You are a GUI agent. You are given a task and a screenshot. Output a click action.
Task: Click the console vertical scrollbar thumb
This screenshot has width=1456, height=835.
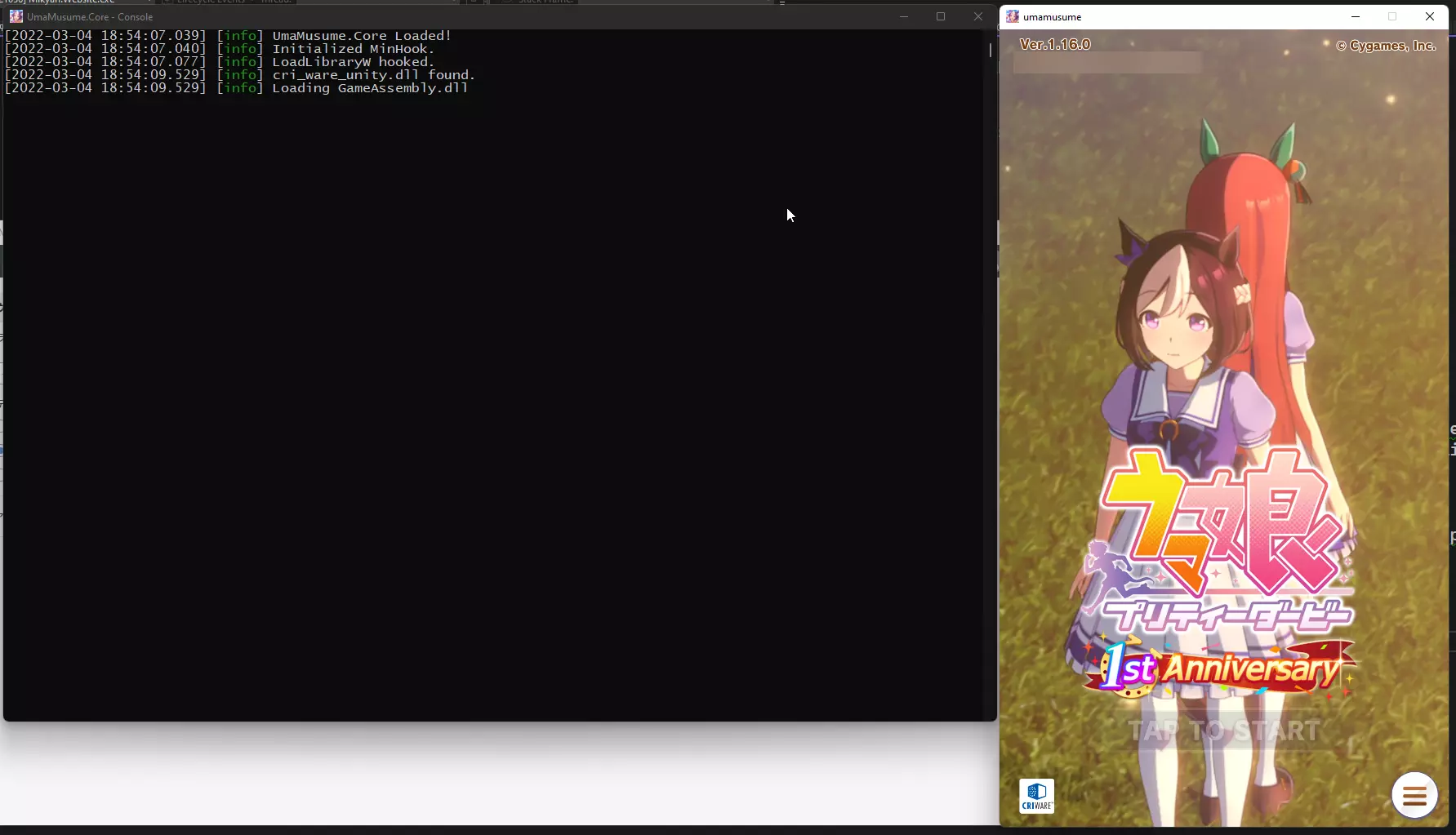point(991,50)
